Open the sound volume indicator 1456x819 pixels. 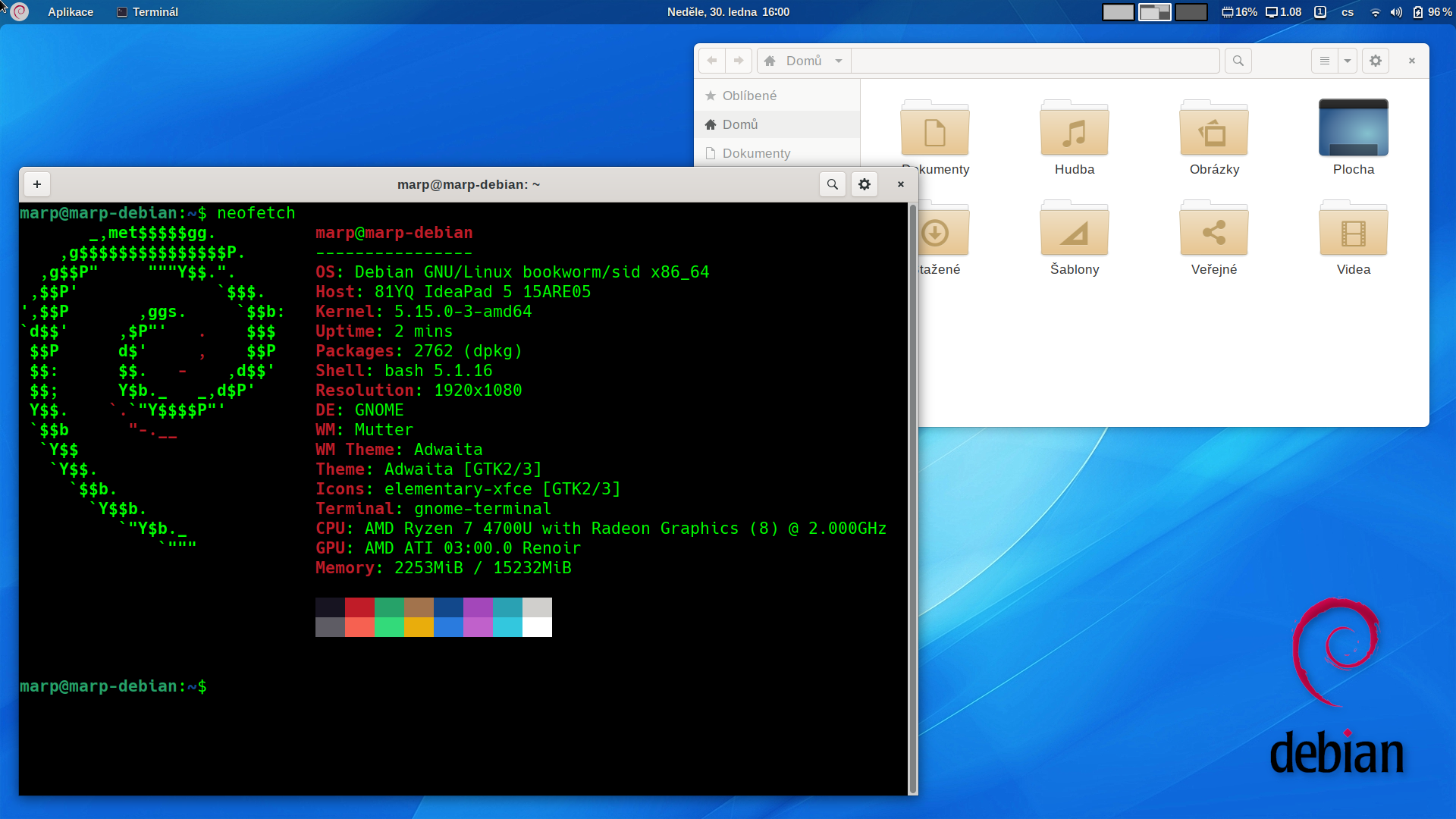pyautogui.click(x=1396, y=12)
